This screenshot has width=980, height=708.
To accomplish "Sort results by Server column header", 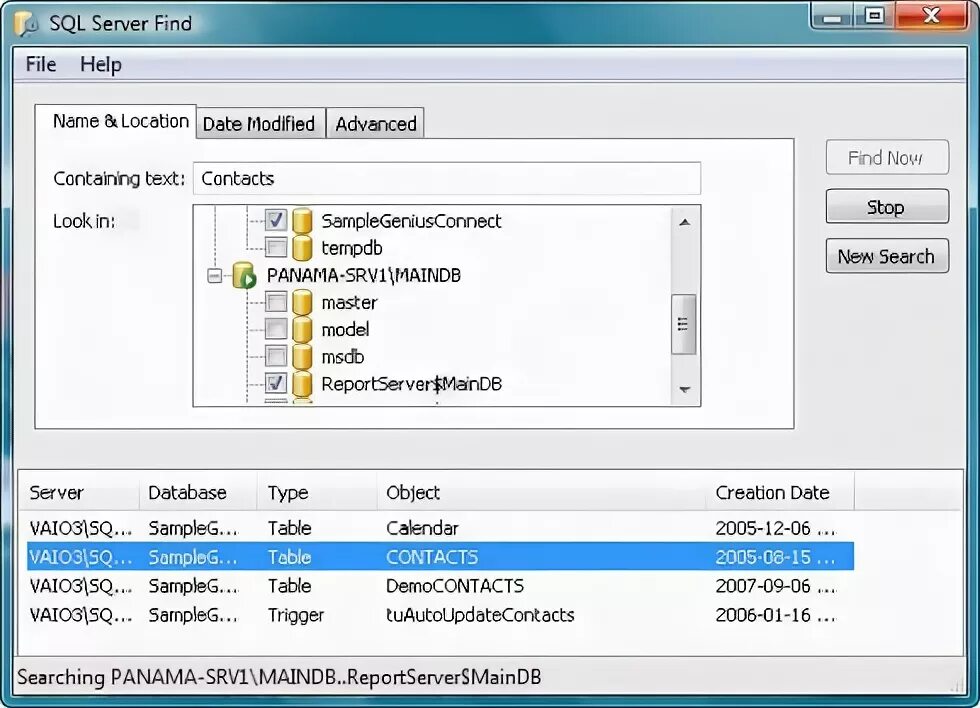I will [x=78, y=493].
